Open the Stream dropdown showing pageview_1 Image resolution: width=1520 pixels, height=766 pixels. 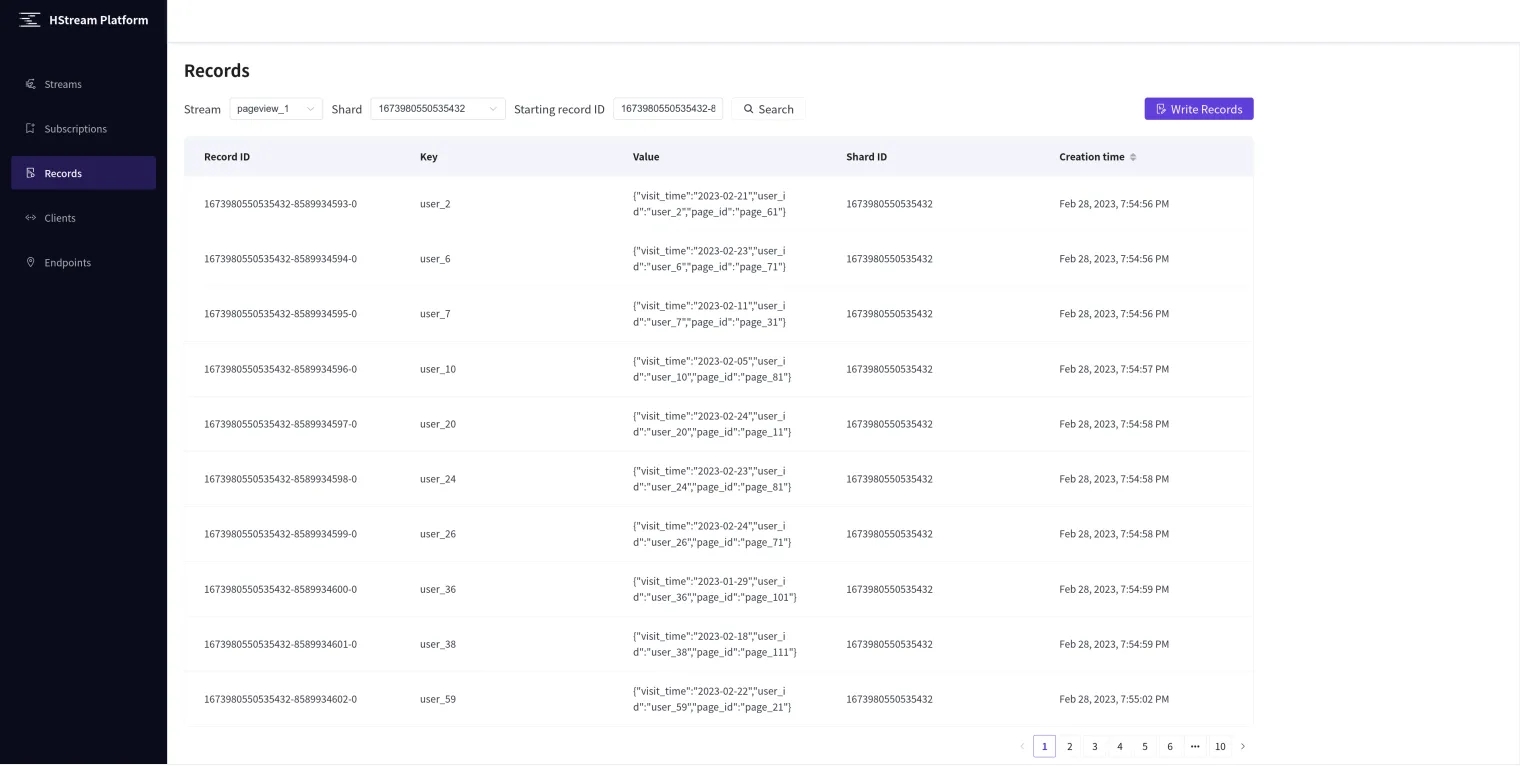276,109
